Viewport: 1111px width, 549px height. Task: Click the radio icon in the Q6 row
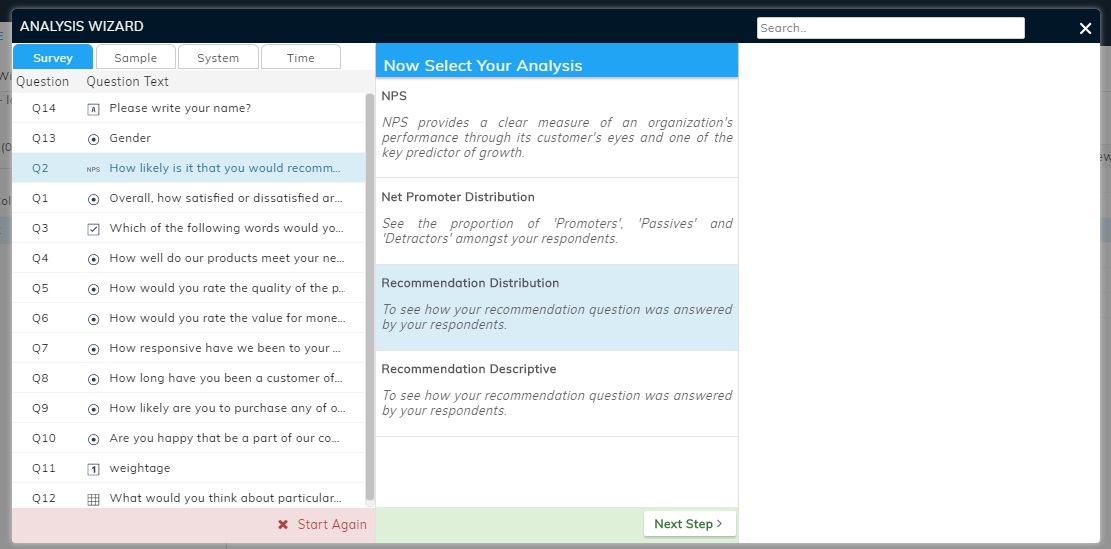pos(93,319)
